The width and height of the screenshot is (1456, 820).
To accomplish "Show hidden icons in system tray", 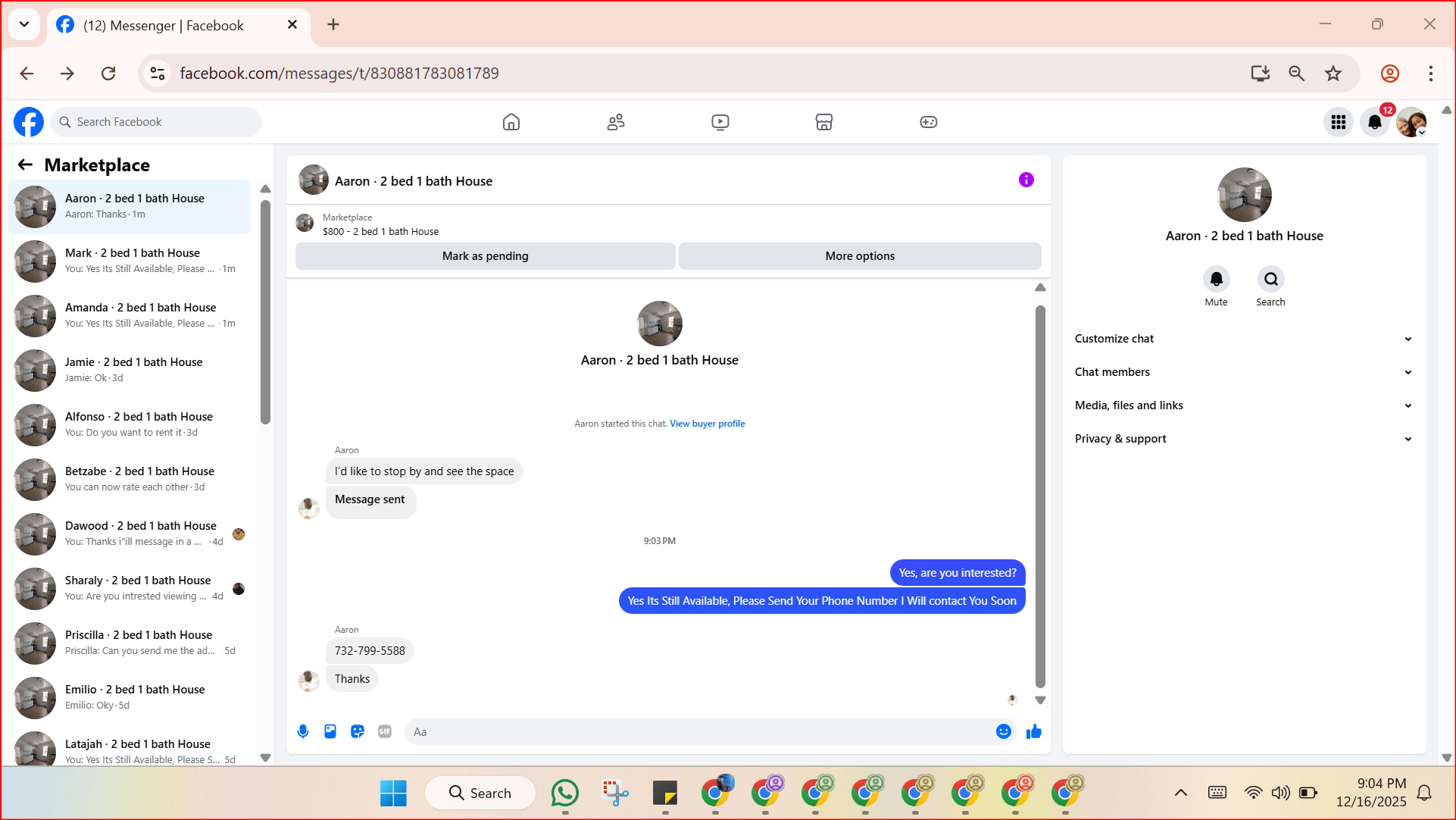I will coord(1181,793).
